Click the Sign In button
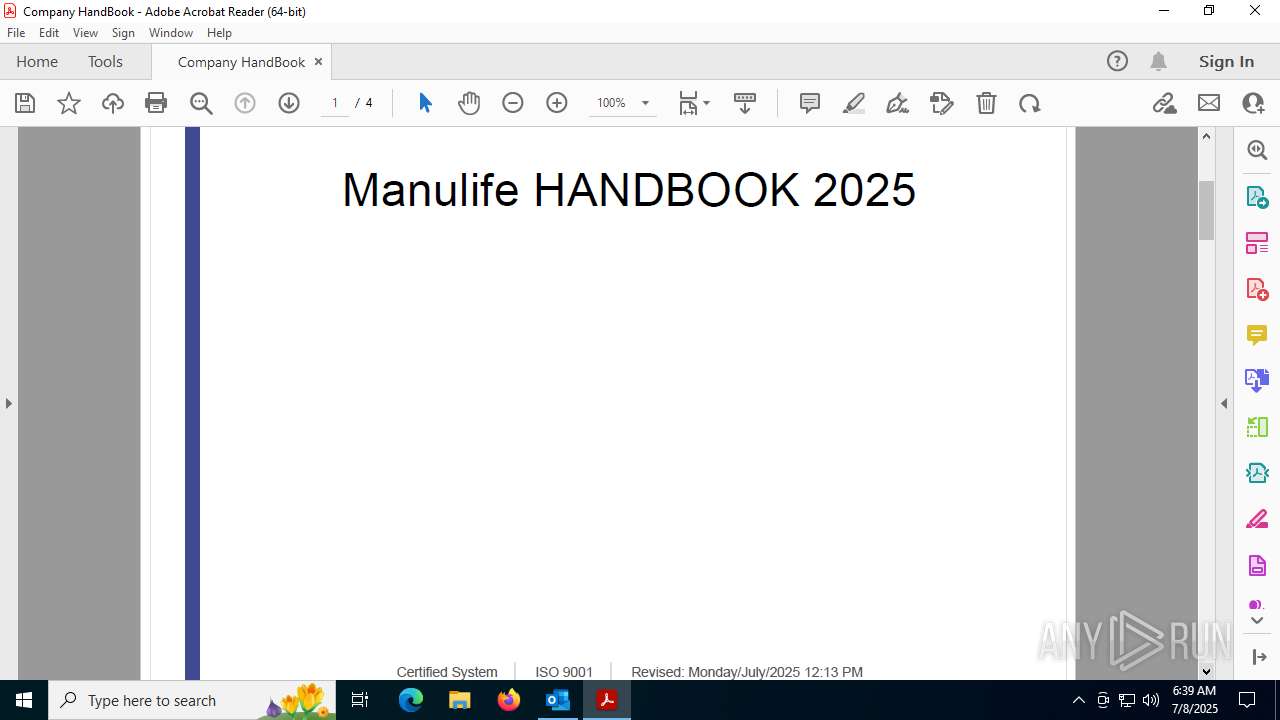The height and width of the screenshot is (720, 1280). (x=1226, y=61)
